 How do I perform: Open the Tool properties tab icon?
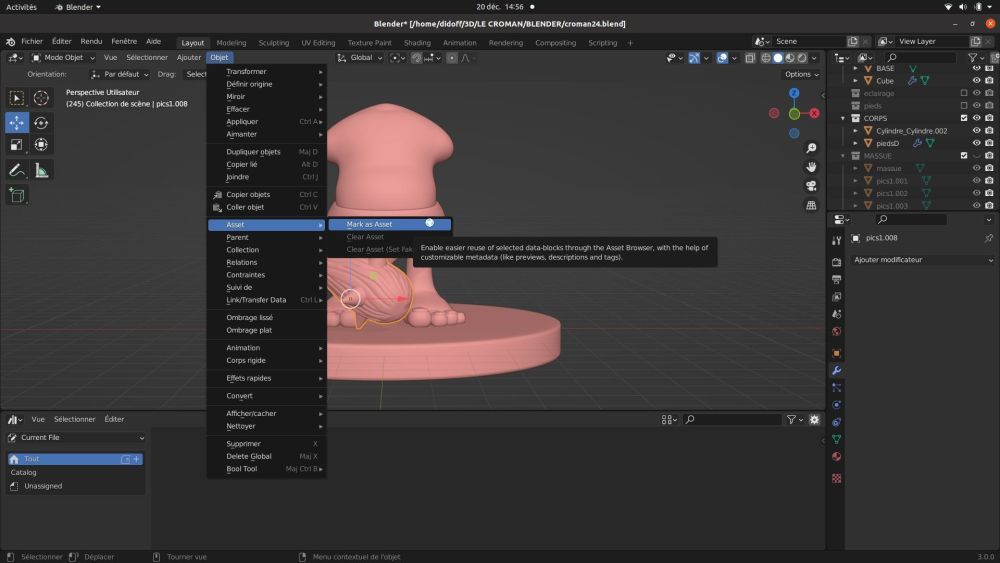(836, 240)
